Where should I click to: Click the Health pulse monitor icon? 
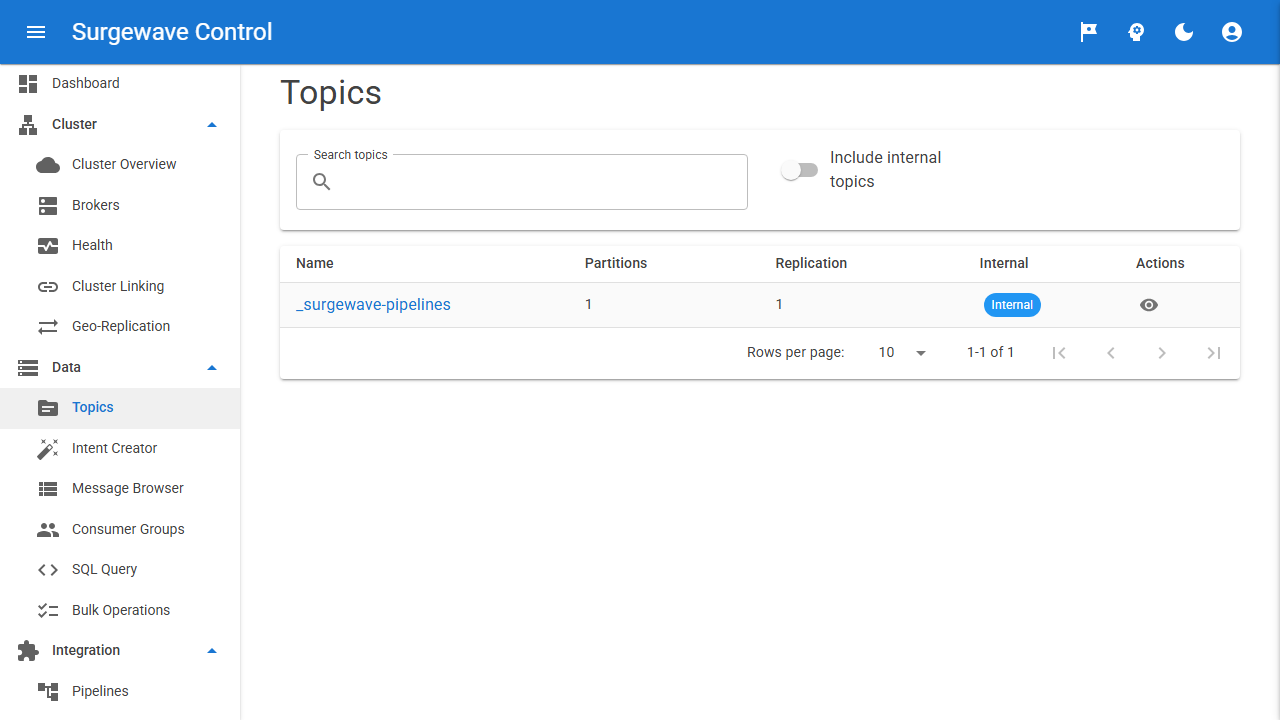(x=48, y=246)
